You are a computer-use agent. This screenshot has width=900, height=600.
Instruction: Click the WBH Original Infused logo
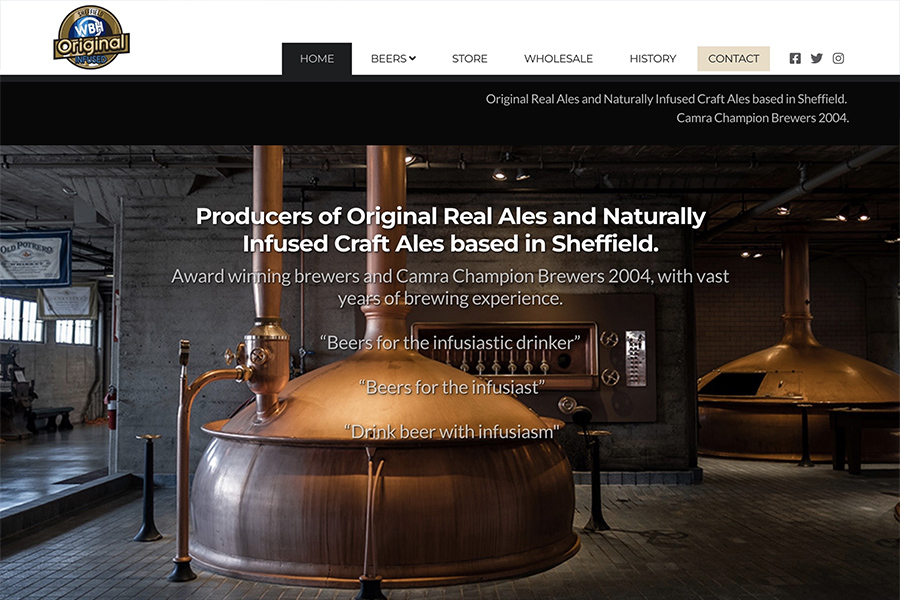(x=92, y=38)
